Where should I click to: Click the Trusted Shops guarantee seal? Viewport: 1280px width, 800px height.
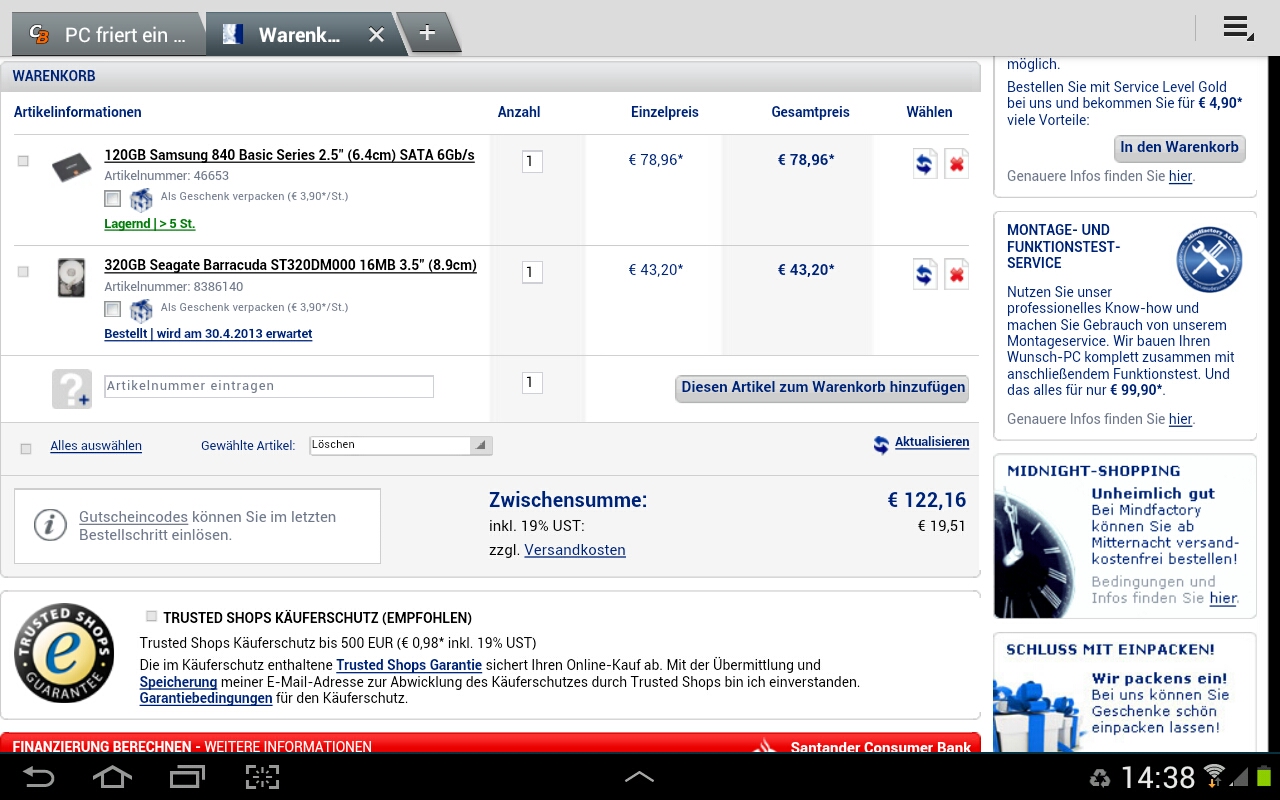coord(64,653)
